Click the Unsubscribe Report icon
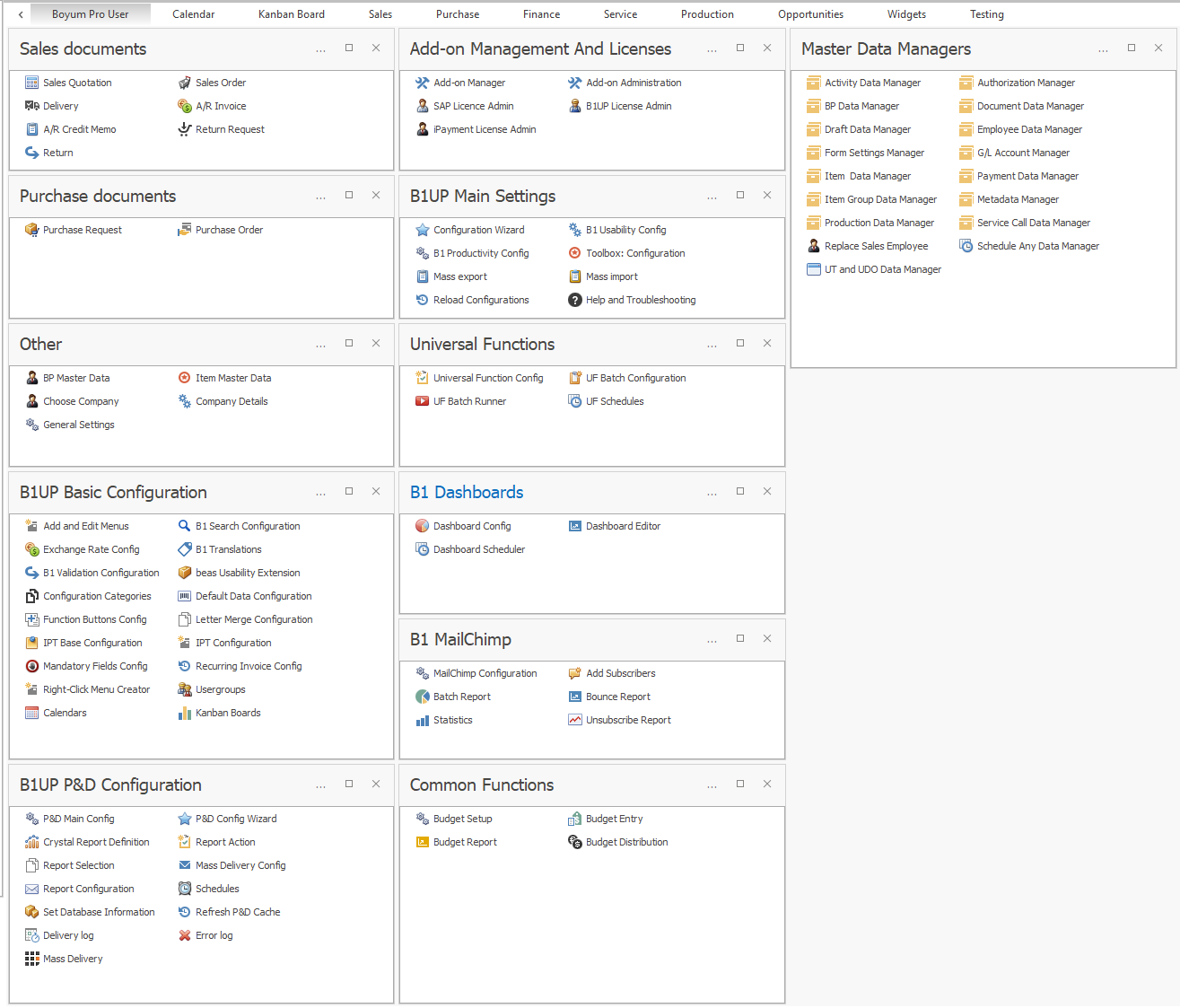 (575, 720)
